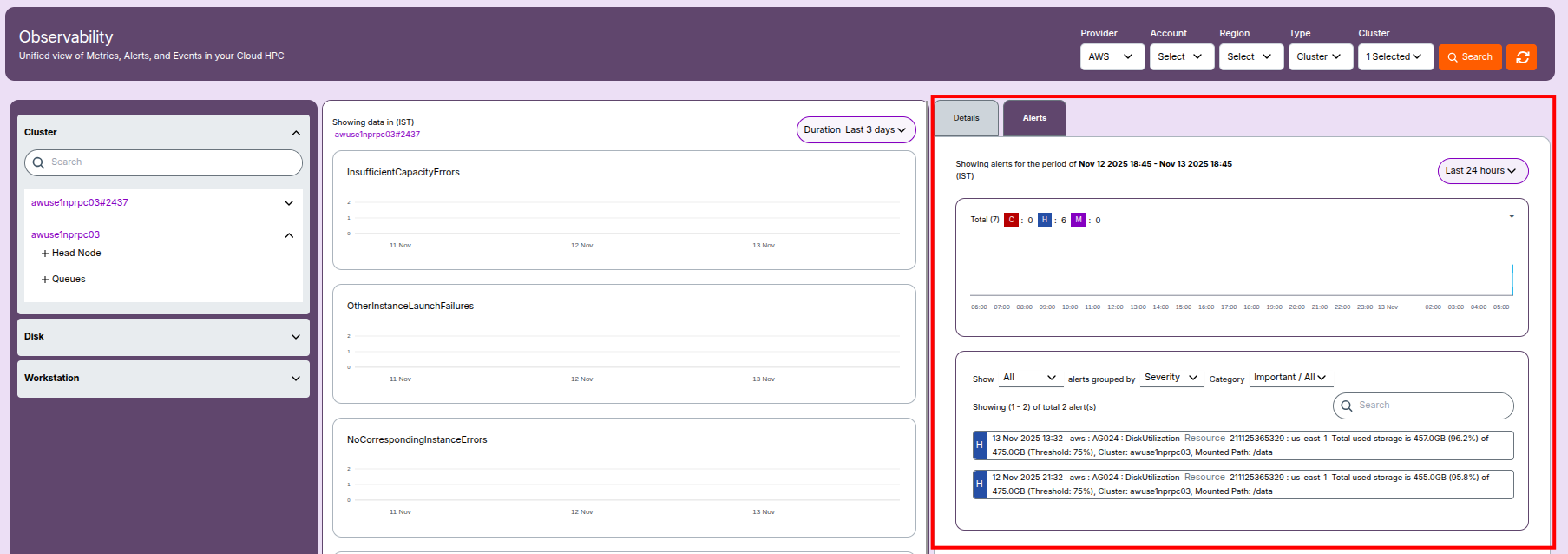Screen dimensions: 1568x554
Task: Expand the Queues plus icon
Action: (x=45, y=280)
